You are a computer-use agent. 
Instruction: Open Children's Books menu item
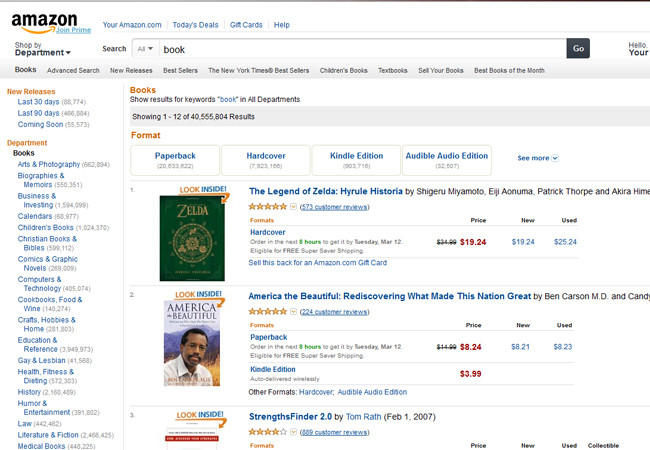[x=344, y=70]
